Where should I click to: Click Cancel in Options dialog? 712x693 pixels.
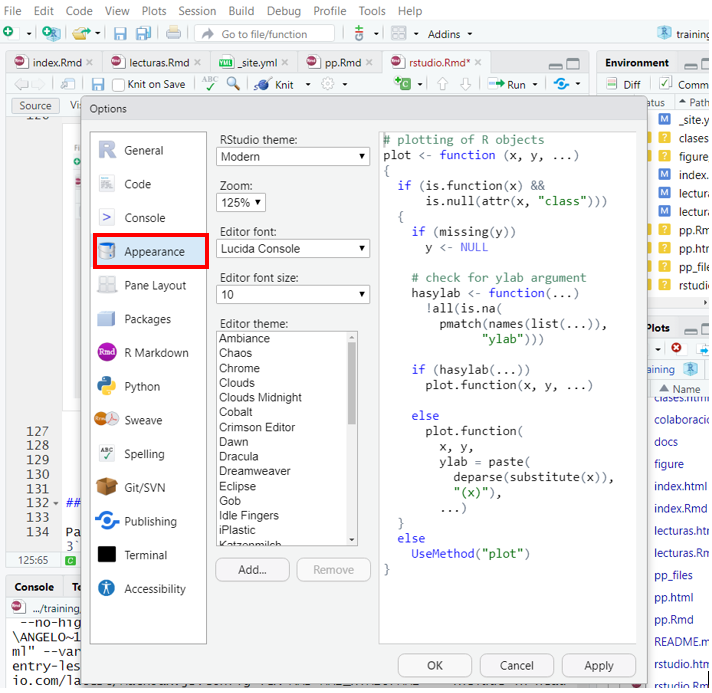click(x=517, y=665)
